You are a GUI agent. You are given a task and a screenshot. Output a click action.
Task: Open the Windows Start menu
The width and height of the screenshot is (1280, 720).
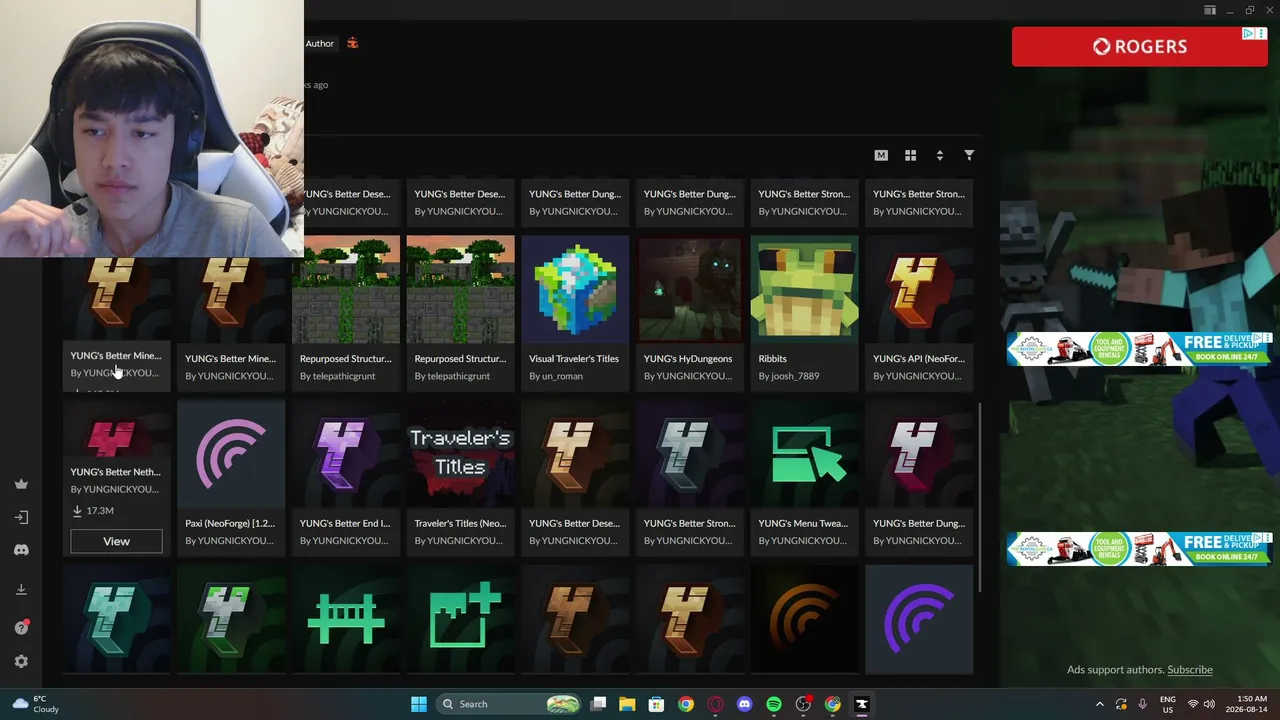pos(419,704)
